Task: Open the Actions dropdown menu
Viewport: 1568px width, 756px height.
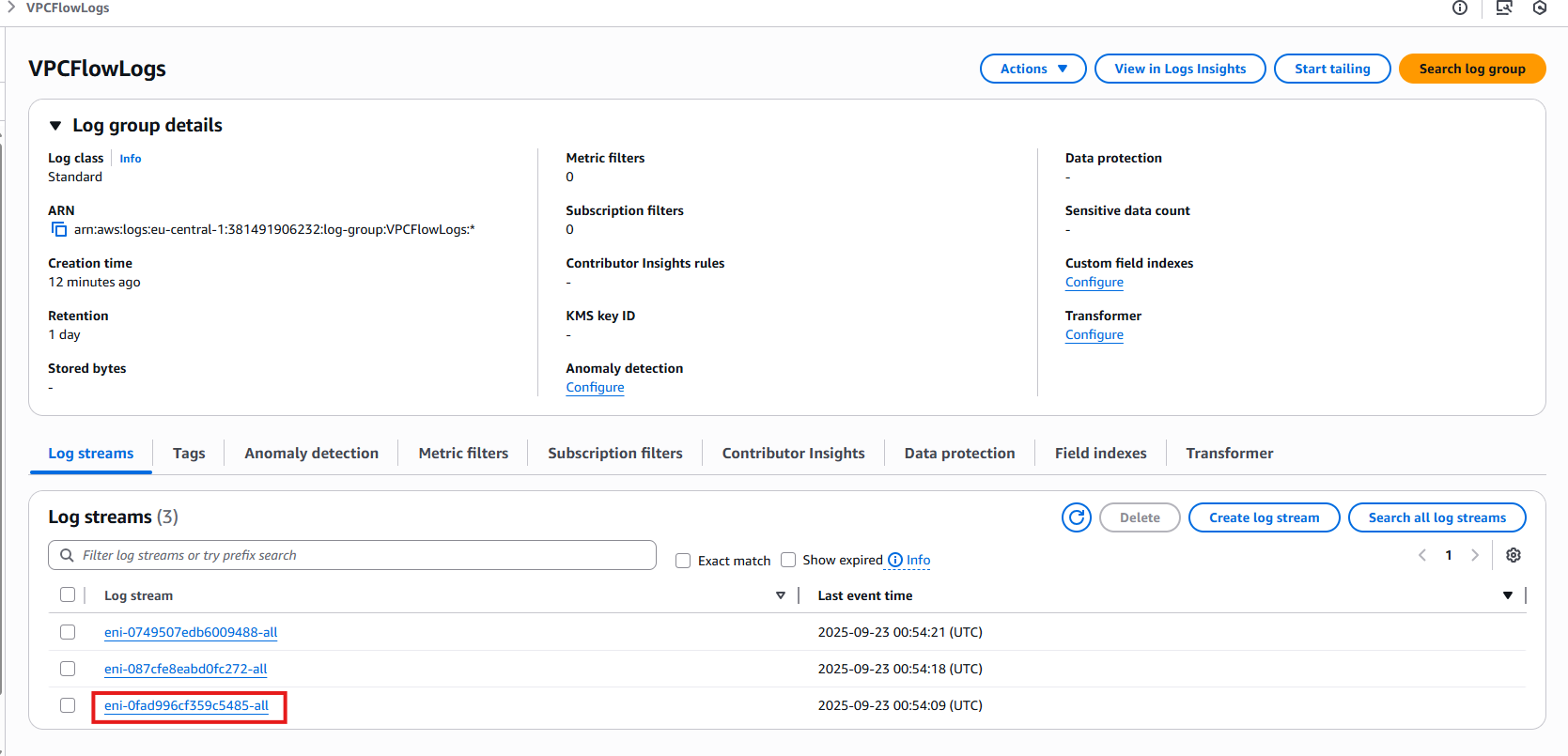Action: click(x=1032, y=69)
